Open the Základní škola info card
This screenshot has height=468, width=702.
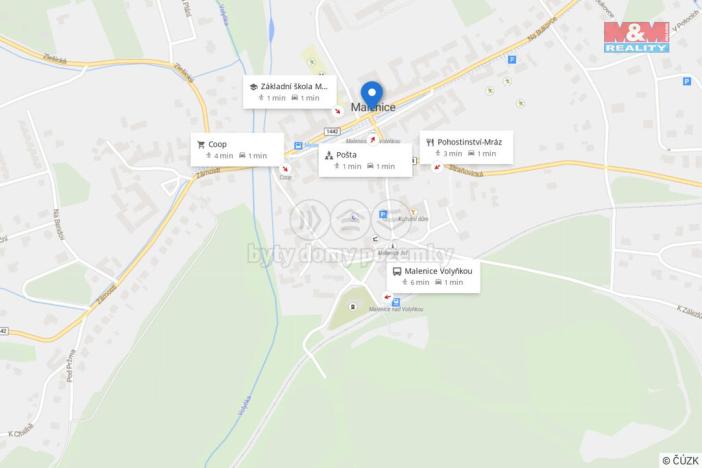[x=290, y=92]
